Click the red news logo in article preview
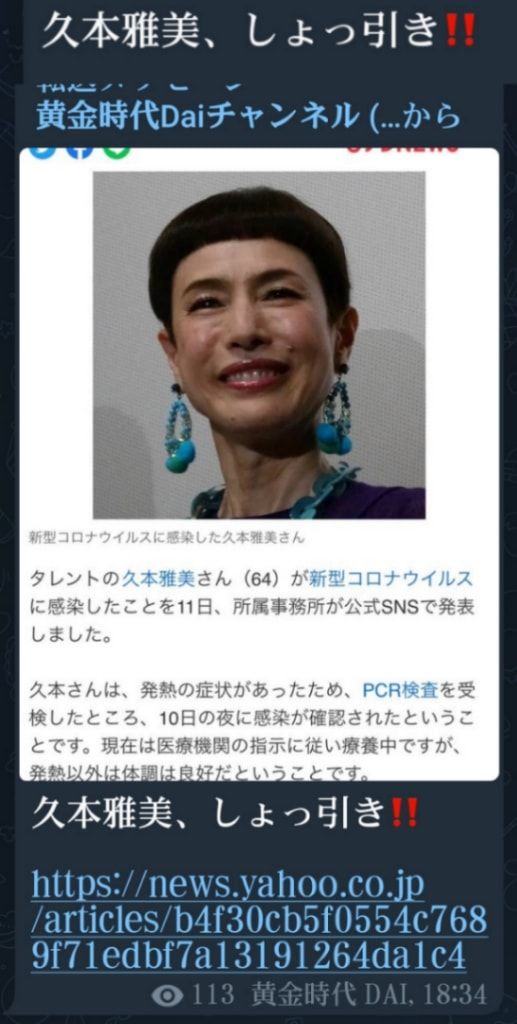This screenshot has height=1024, width=517. pos(402,150)
